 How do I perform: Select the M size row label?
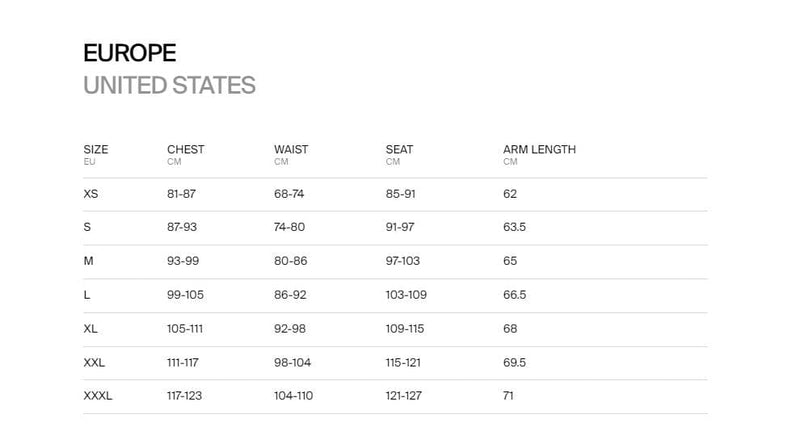coord(88,261)
